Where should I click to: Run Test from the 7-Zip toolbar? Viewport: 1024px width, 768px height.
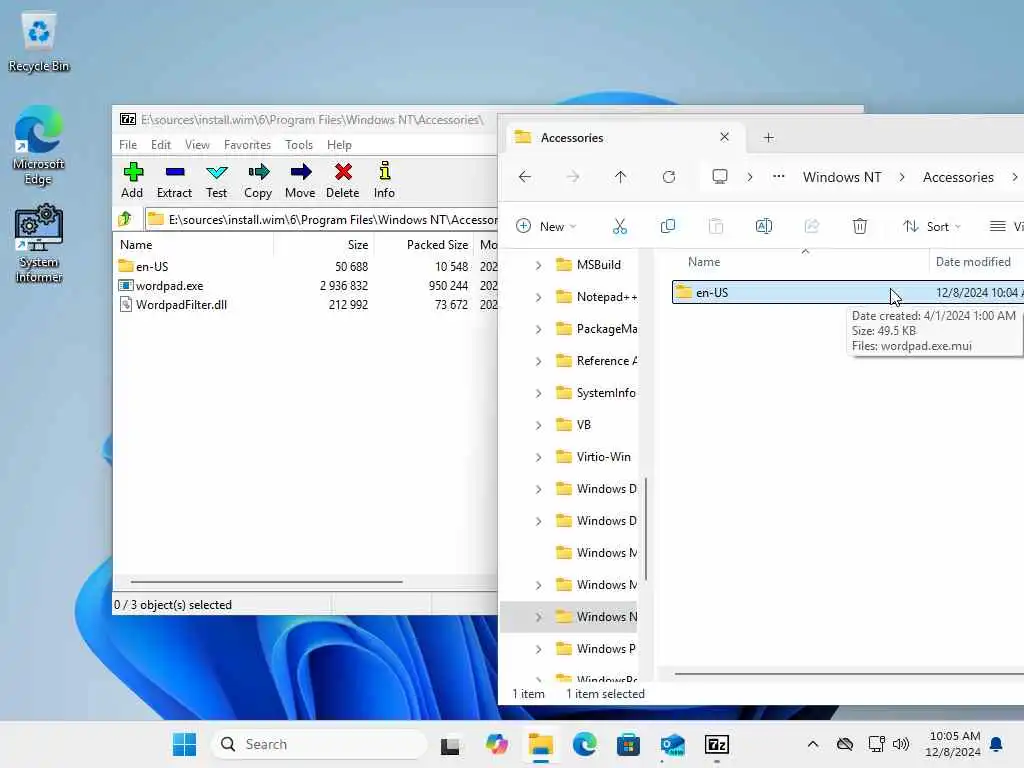click(216, 180)
